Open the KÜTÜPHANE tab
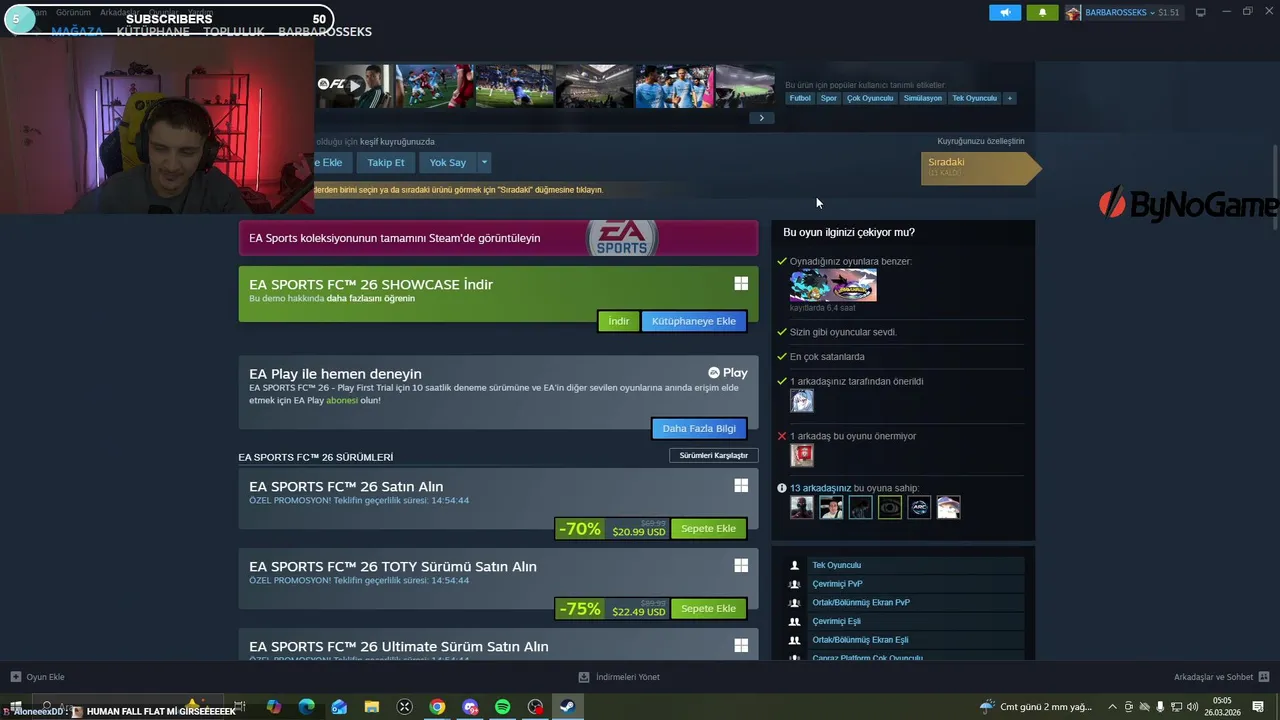 [x=153, y=32]
